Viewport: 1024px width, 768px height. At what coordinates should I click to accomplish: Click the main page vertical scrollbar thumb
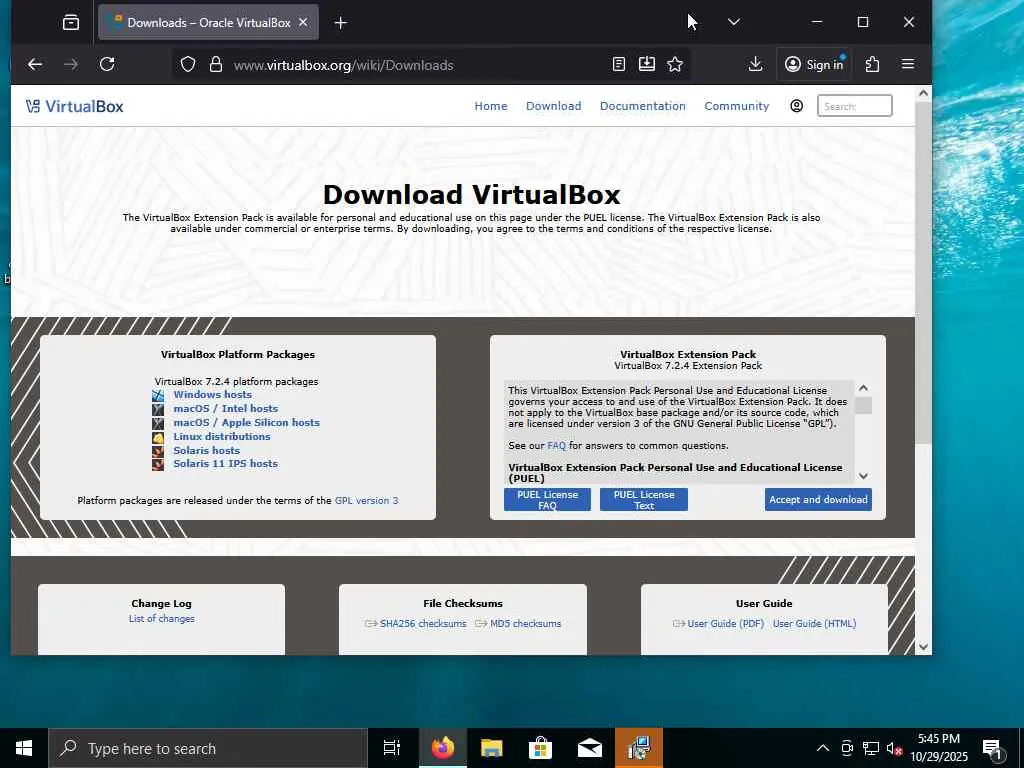tap(923, 273)
